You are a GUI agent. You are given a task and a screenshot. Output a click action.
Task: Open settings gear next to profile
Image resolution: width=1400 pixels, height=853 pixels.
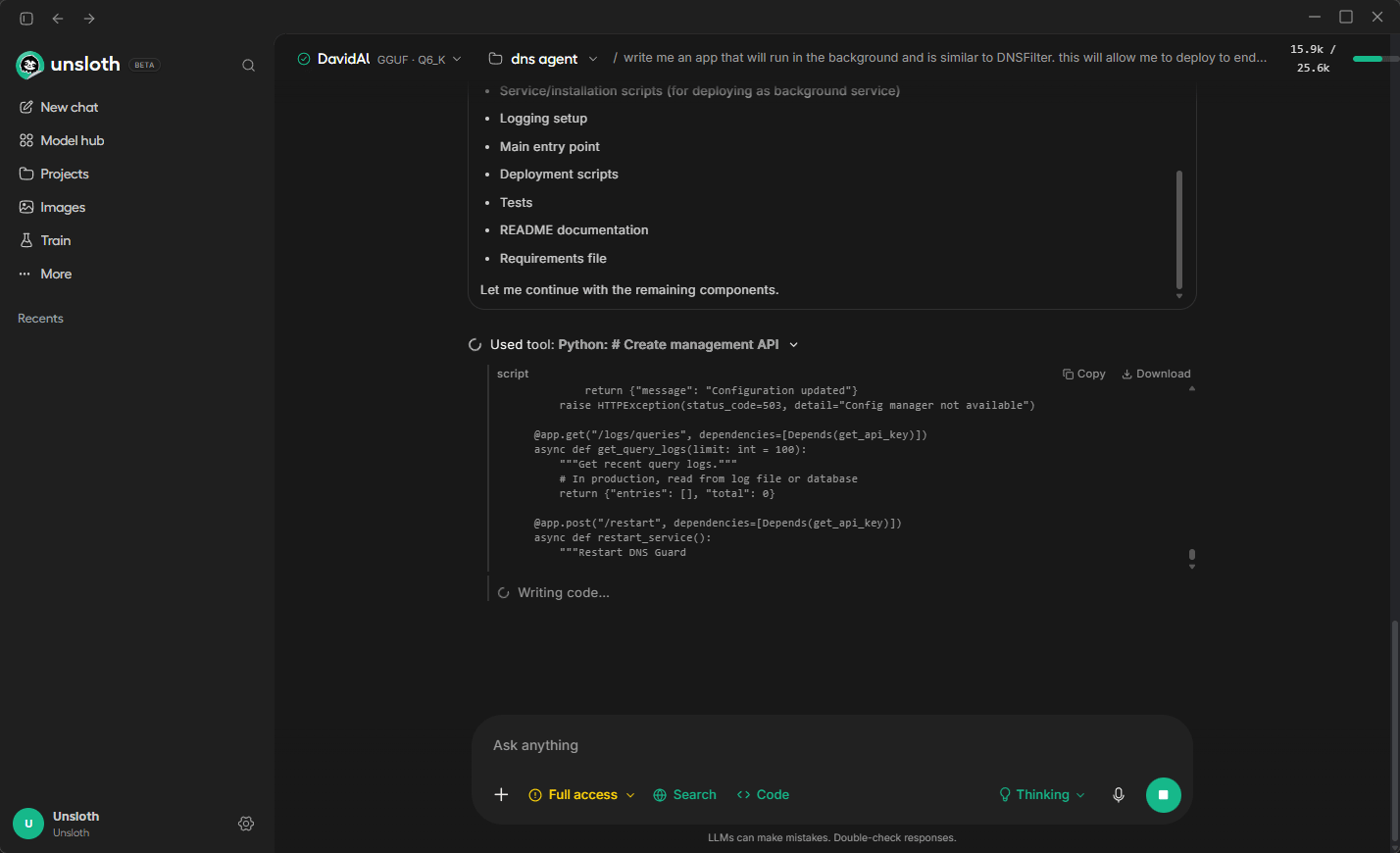(x=246, y=824)
